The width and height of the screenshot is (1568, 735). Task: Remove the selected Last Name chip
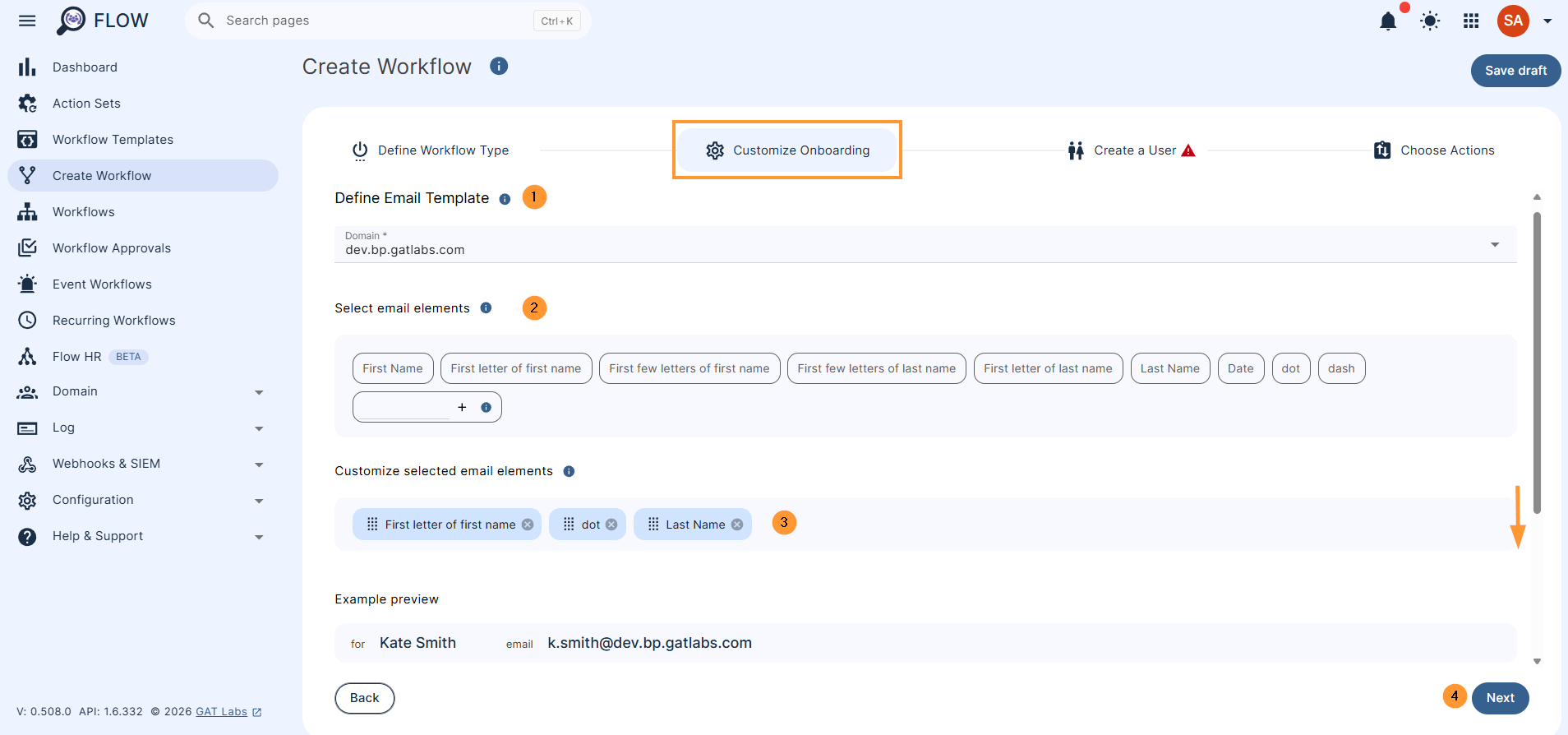point(737,525)
